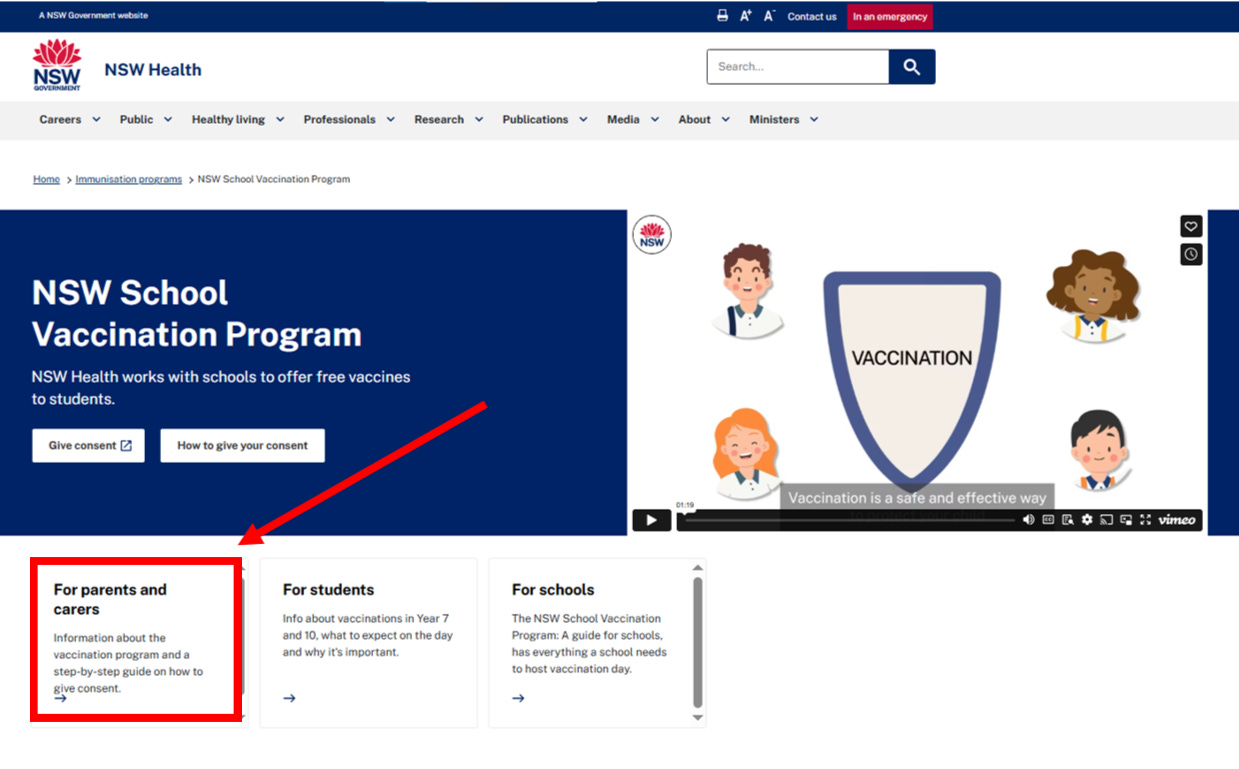Click arrow in For parents and carers card
The width and height of the screenshot is (1239, 769).
tap(60, 698)
